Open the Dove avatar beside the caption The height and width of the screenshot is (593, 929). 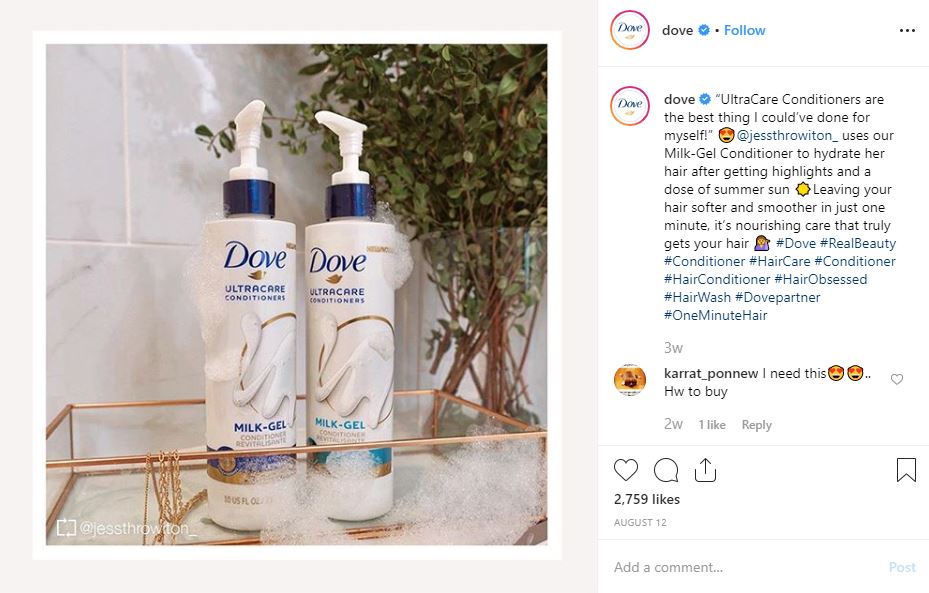(x=630, y=106)
